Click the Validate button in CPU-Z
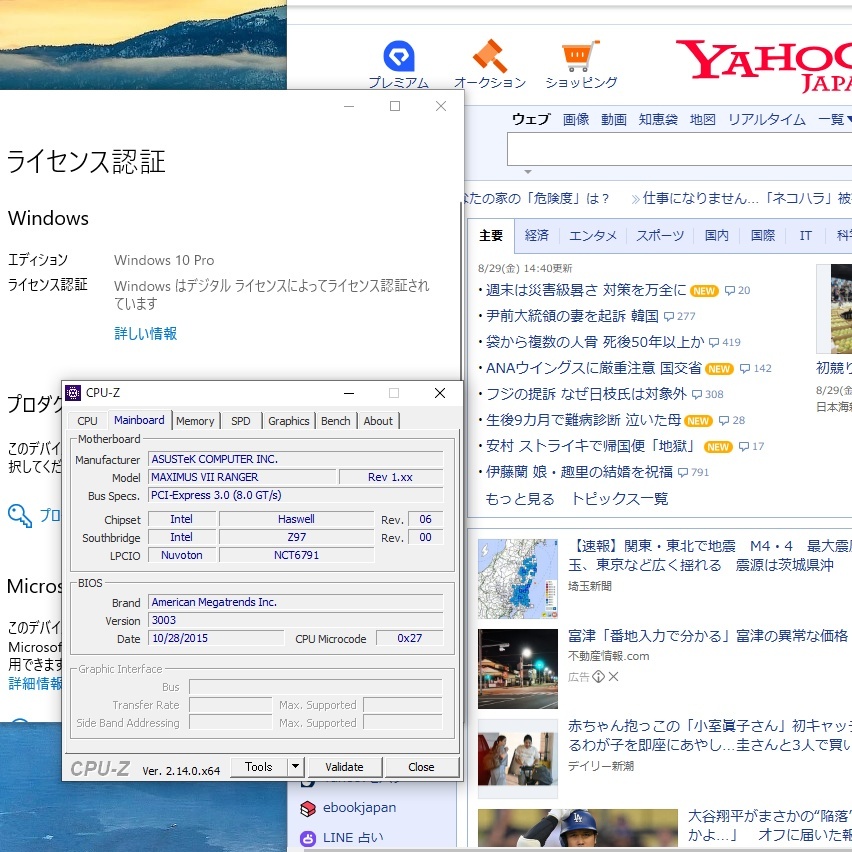Screen dimensions: 852x852 344,767
